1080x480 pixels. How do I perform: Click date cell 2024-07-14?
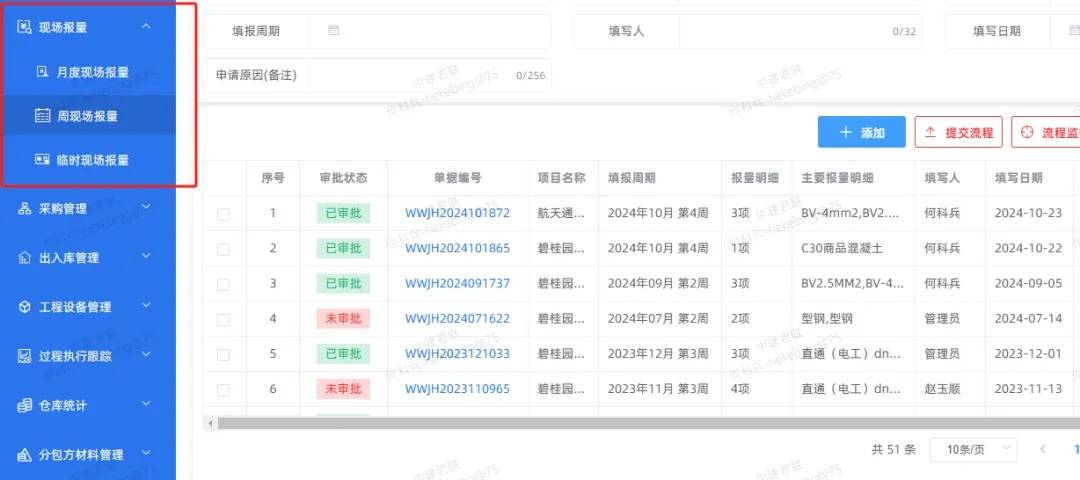tap(1028, 319)
